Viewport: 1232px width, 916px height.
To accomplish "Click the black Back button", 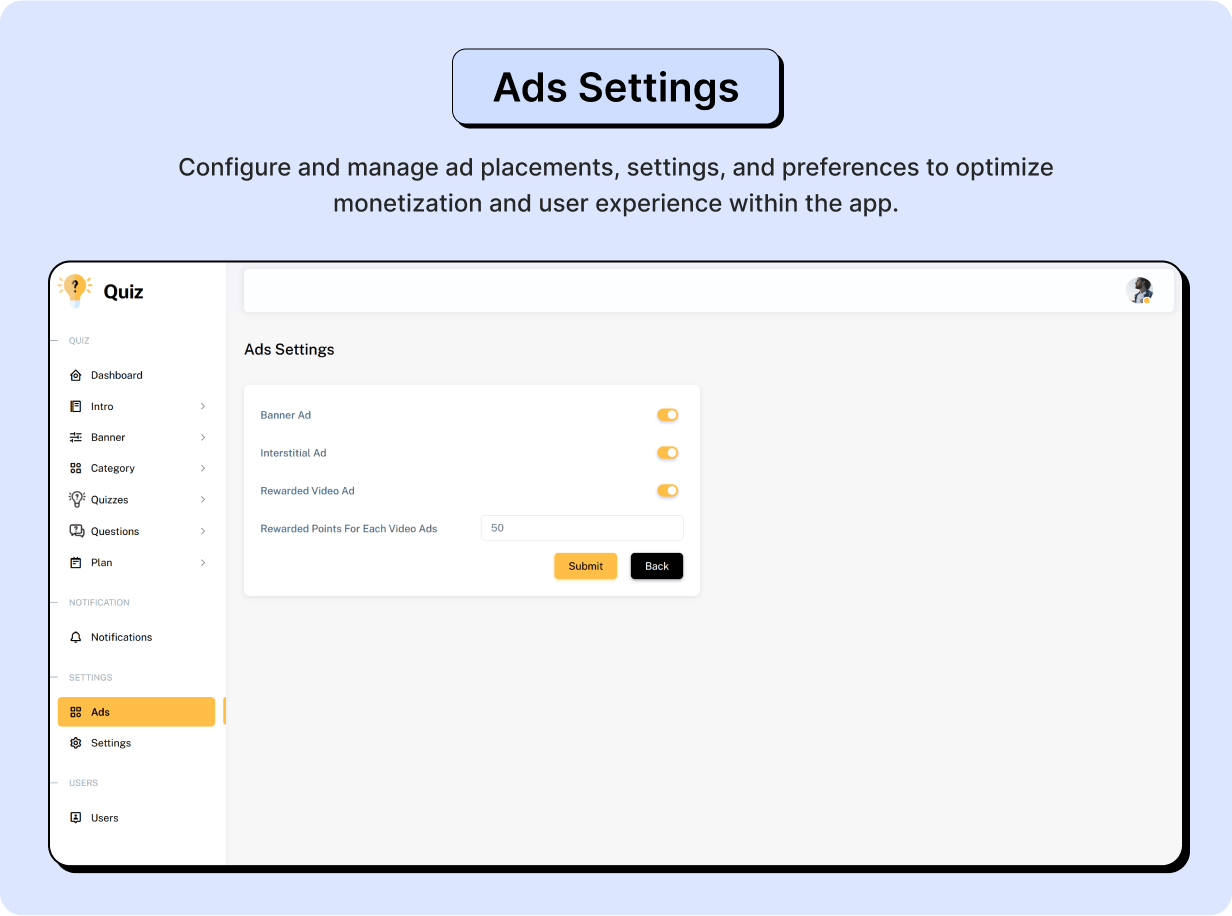I will (x=657, y=566).
